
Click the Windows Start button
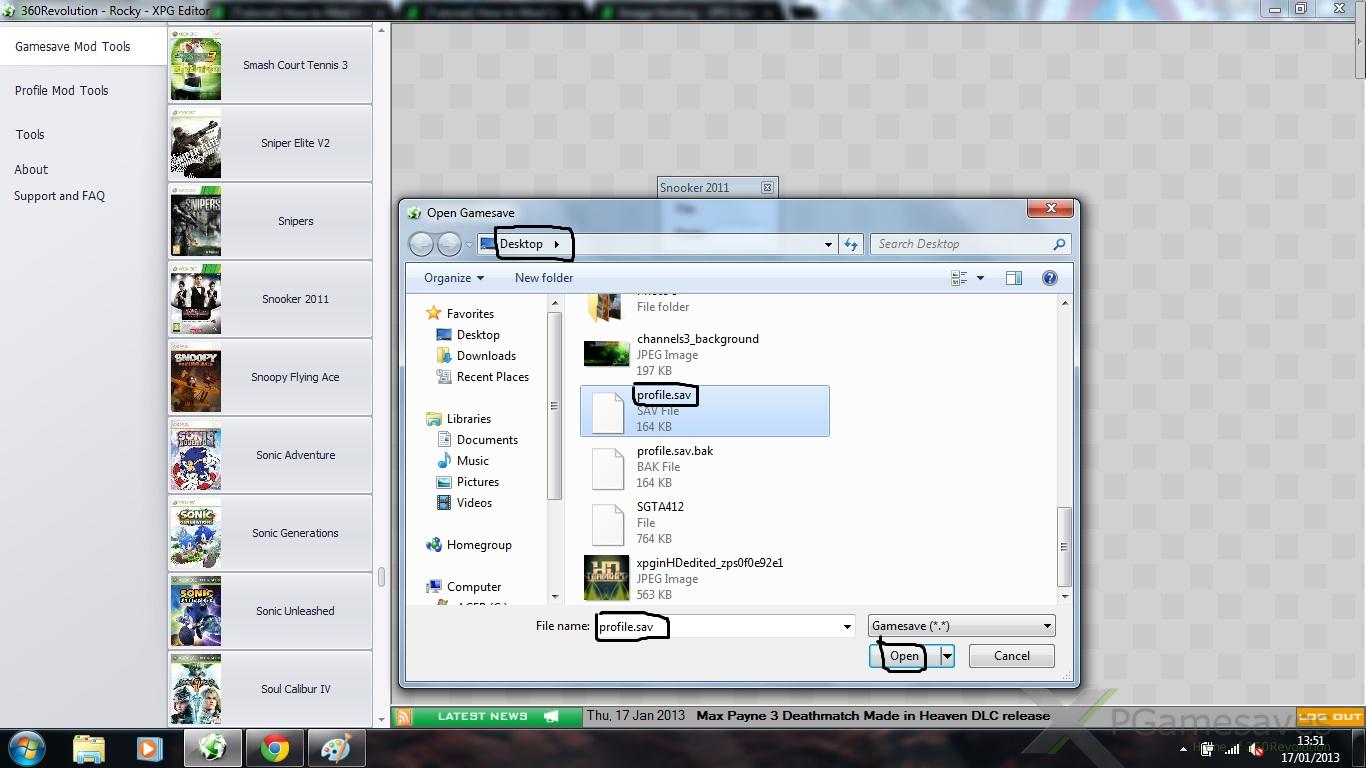(x=27, y=748)
